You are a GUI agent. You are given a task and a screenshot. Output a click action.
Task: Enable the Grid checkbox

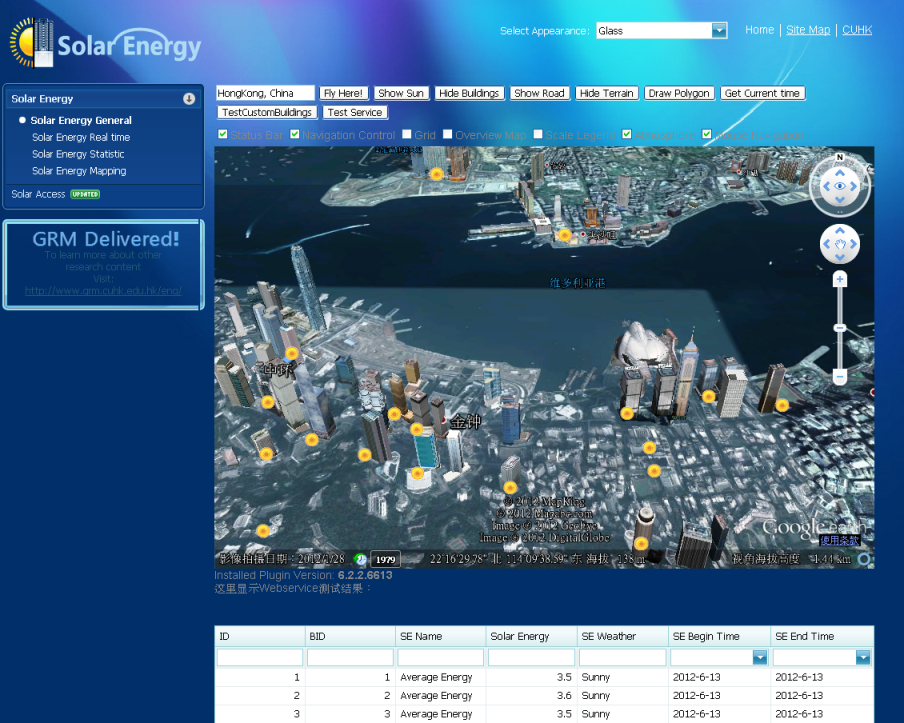coord(407,134)
